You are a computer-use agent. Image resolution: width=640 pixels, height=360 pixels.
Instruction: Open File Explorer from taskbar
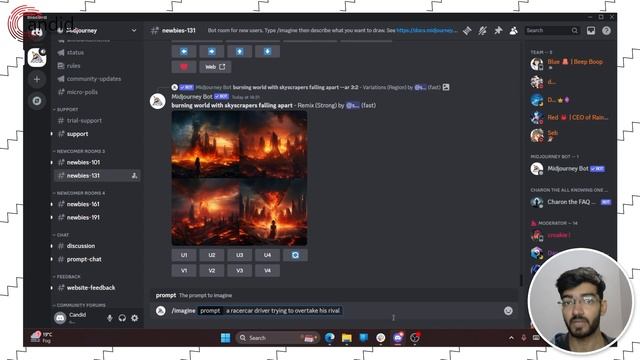pyautogui.click(x=347, y=338)
